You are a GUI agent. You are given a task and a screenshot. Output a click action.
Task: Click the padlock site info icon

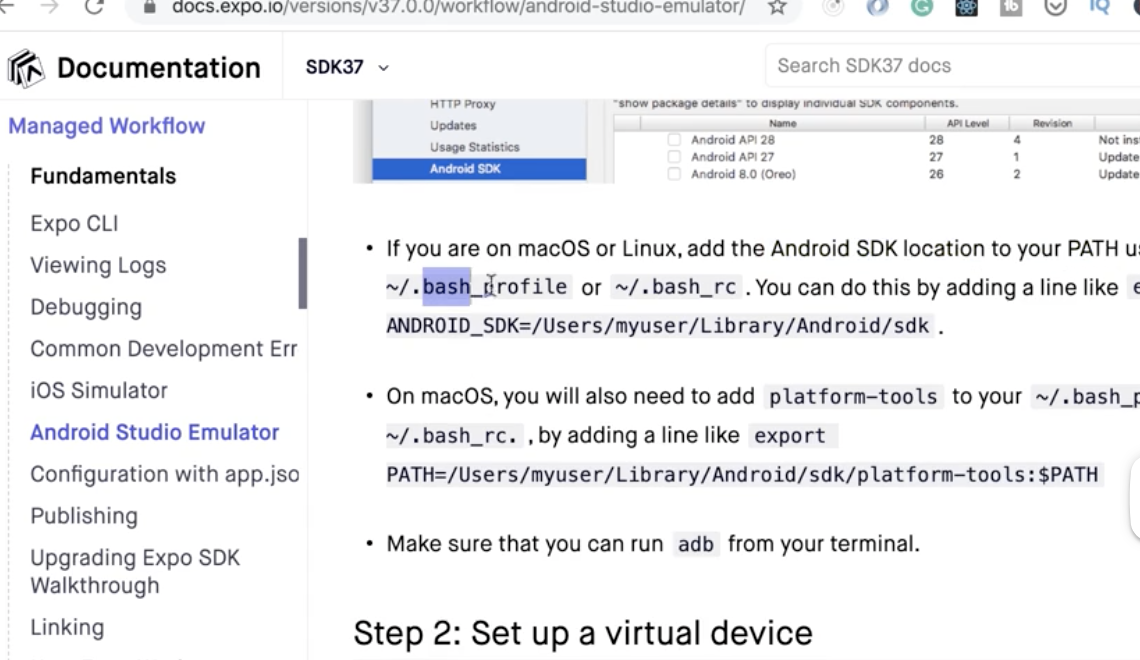150,7
